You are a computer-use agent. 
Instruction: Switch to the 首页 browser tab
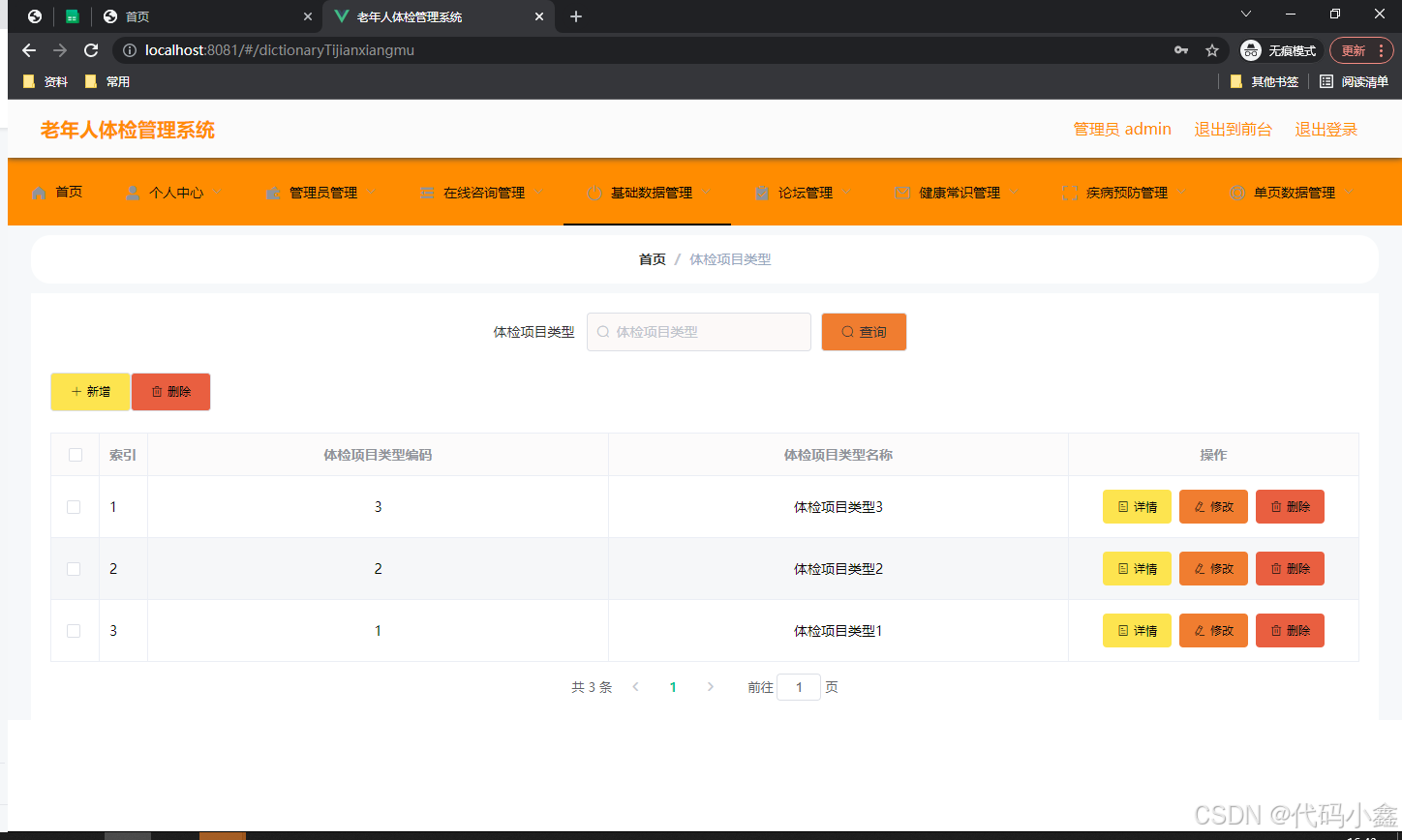[208, 16]
